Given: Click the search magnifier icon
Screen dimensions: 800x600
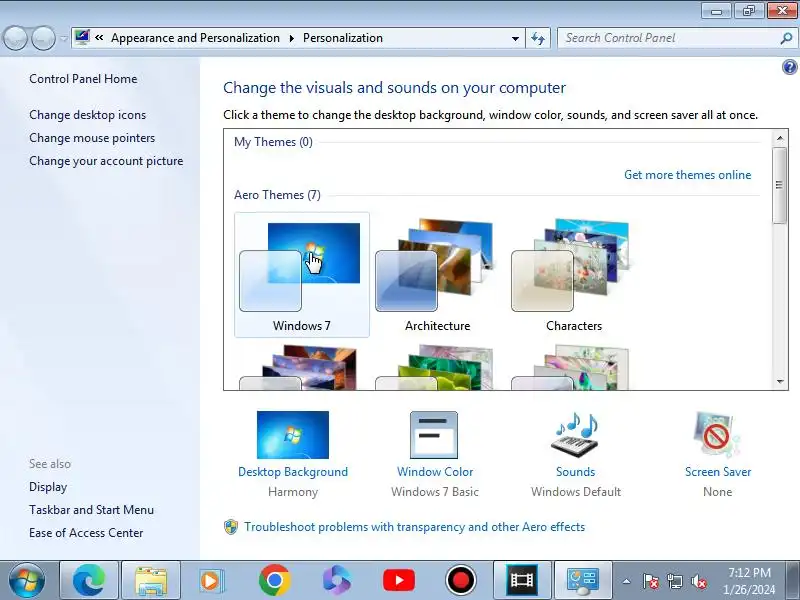Looking at the screenshot, I should 786,38.
